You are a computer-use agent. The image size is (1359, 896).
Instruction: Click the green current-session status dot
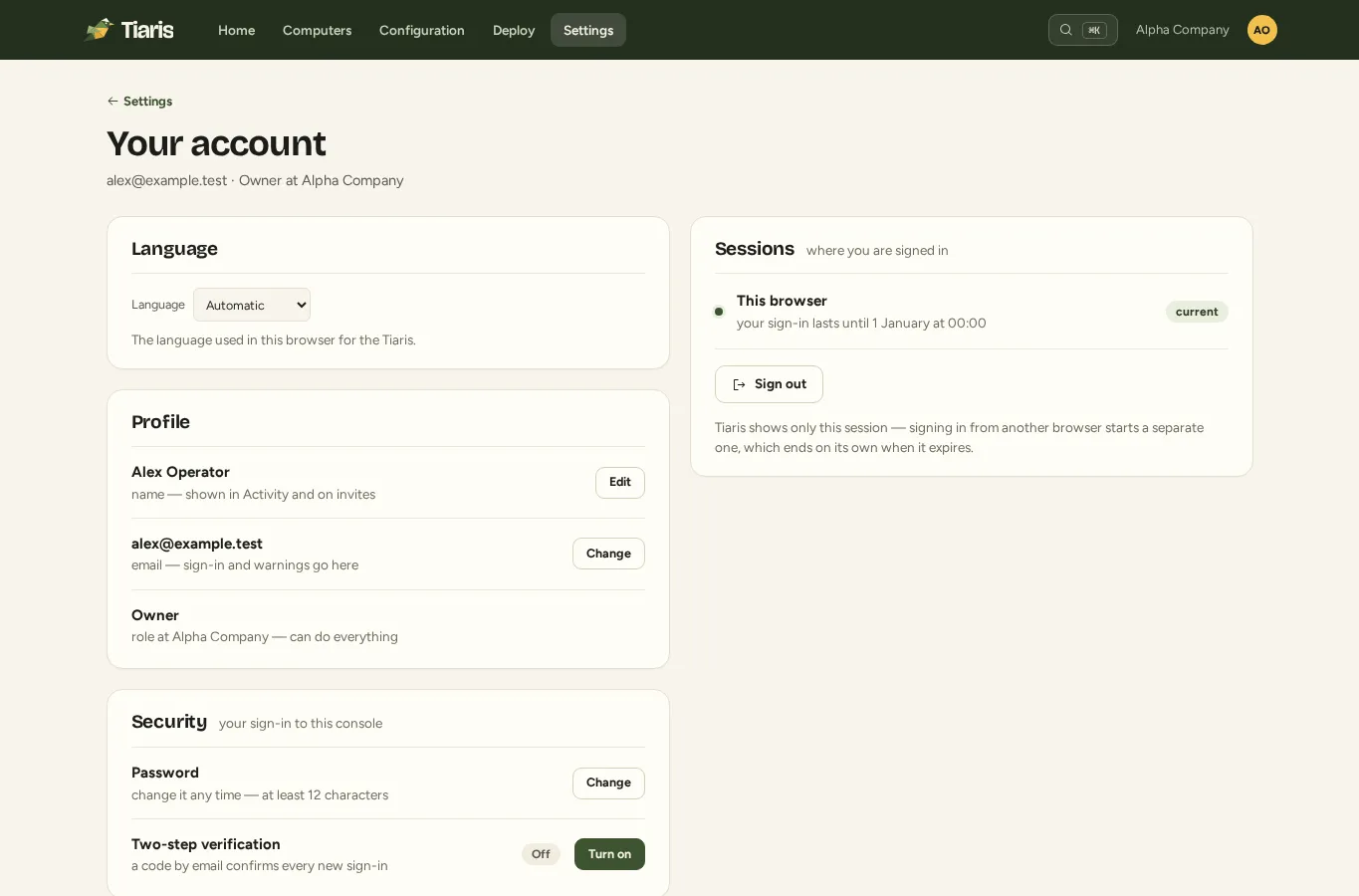719,312
